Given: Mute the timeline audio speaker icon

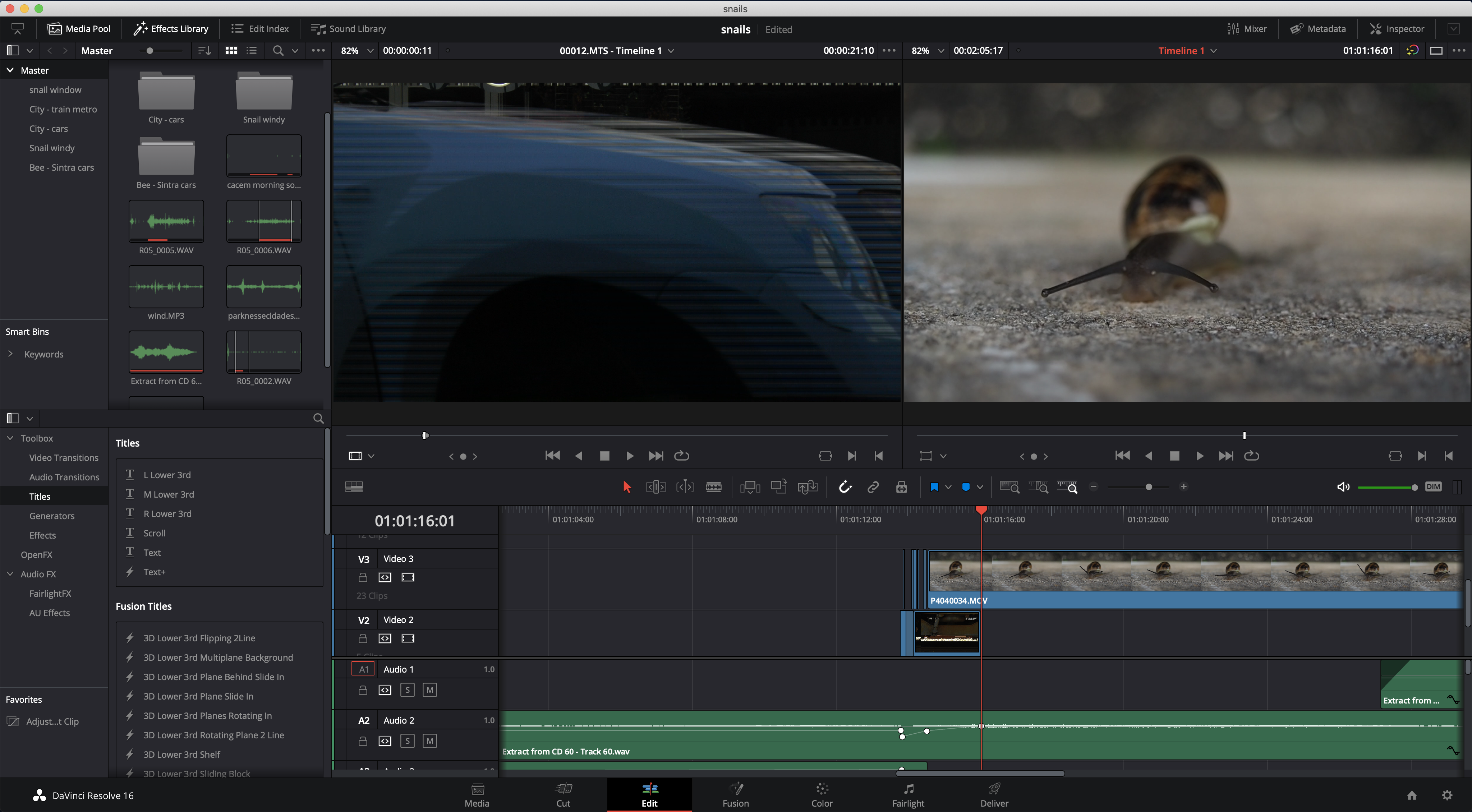Looking at the screenshot, I should [1343, 487].
